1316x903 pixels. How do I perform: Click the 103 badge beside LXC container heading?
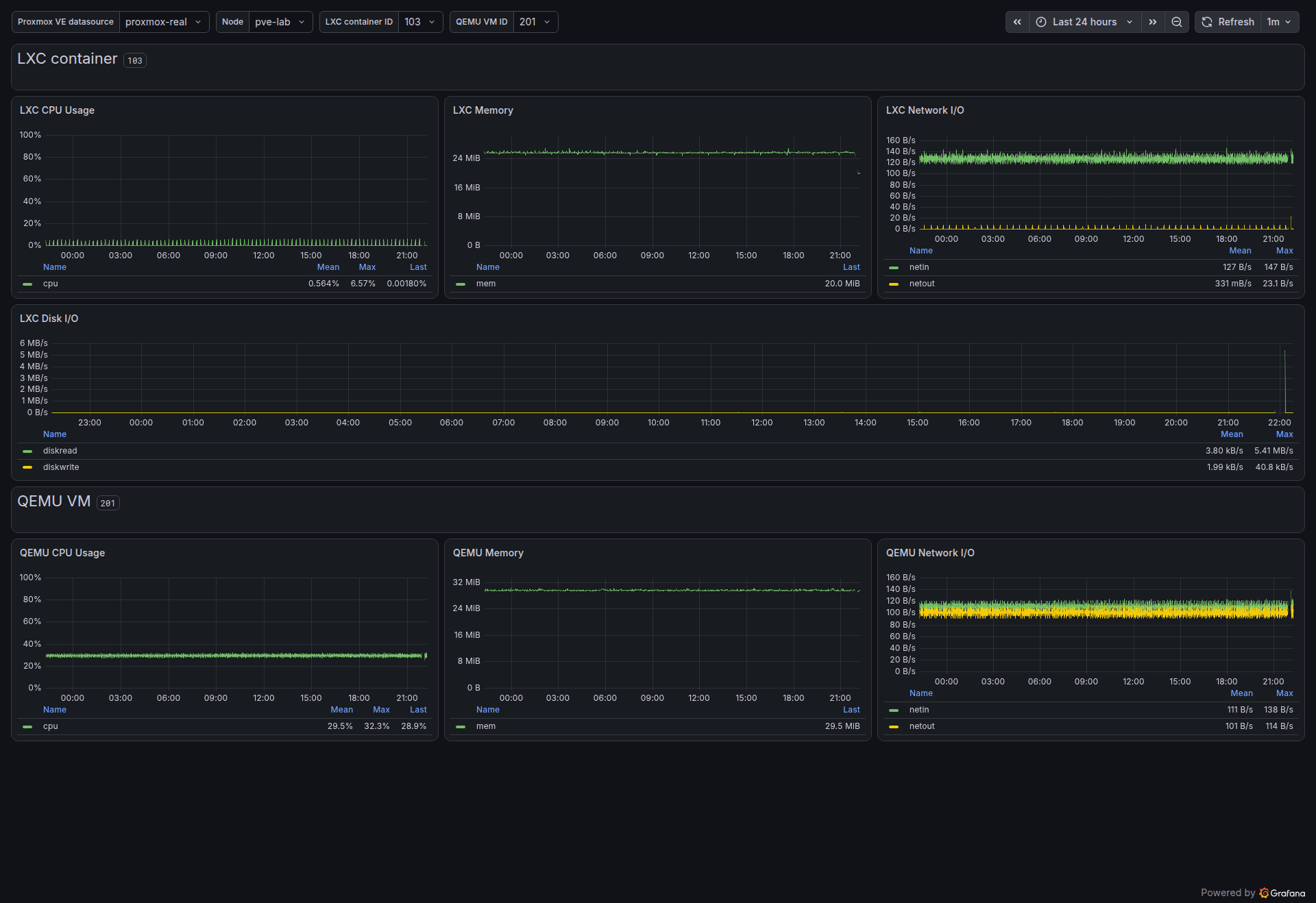point(135,60)
